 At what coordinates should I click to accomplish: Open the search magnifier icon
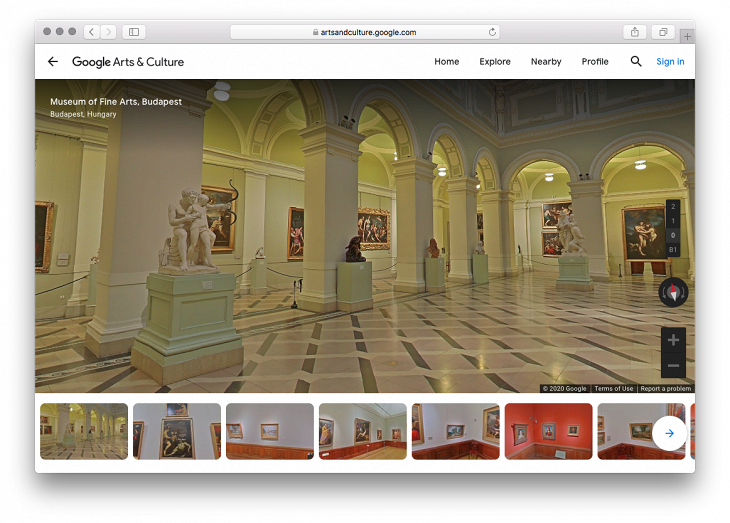click(x=636, y=62)
